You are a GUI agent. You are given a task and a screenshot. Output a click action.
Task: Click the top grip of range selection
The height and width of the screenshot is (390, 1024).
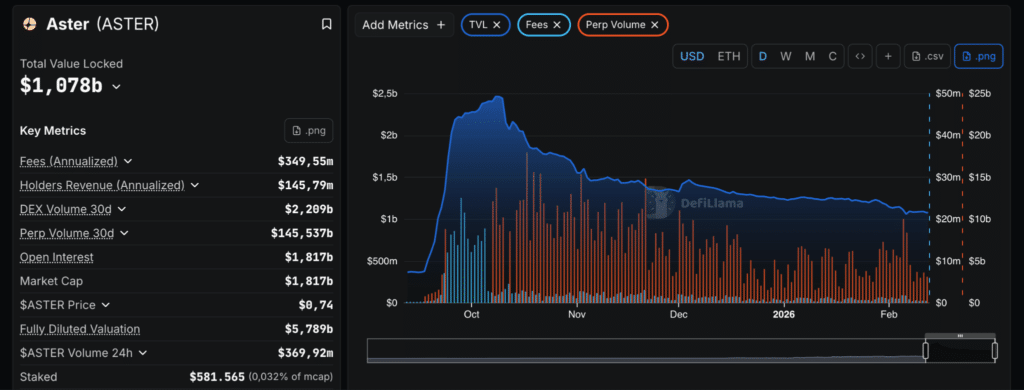pos(960,336)
